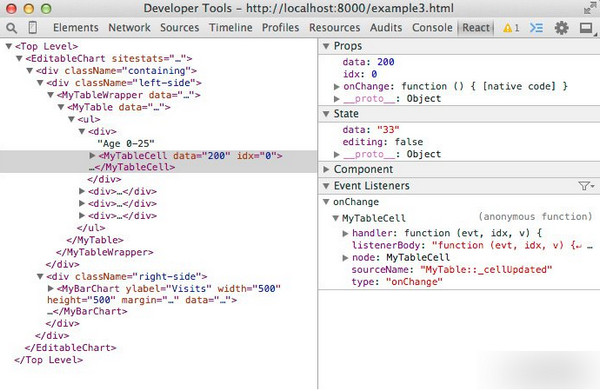Collapse the Props section
The height and width of the screenshot is (391, 600).
326,46
